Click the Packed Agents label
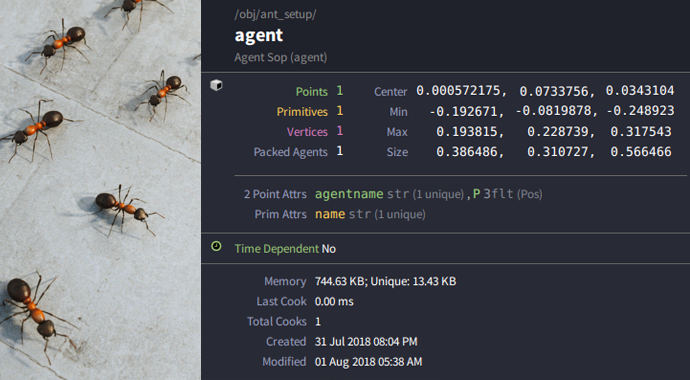The height and width of the screenshot is (380, 690). [290, 152]
